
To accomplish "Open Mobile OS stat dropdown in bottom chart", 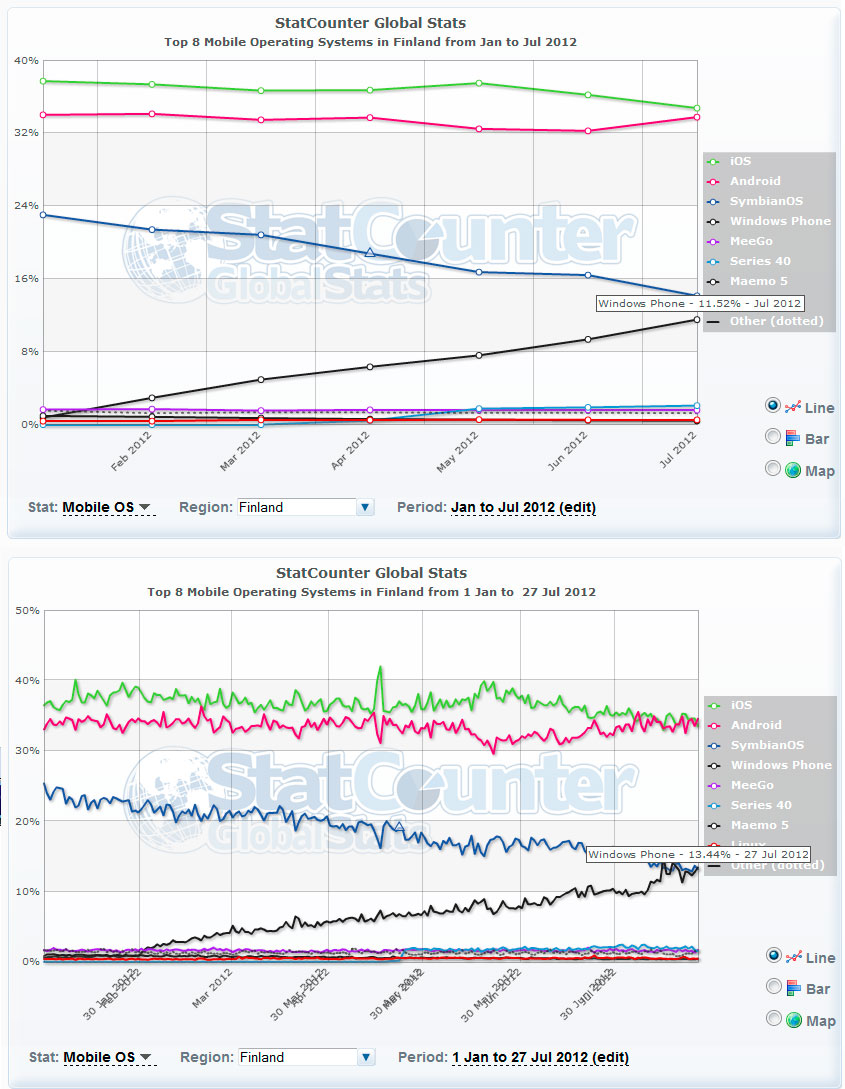I will (x=108, y=1058).
